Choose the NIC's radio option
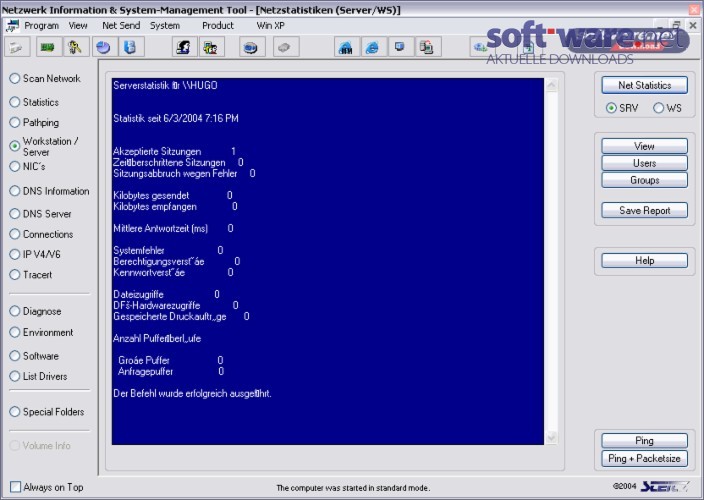Viewport: 704px width, 500px height. (x=15, y=166)
